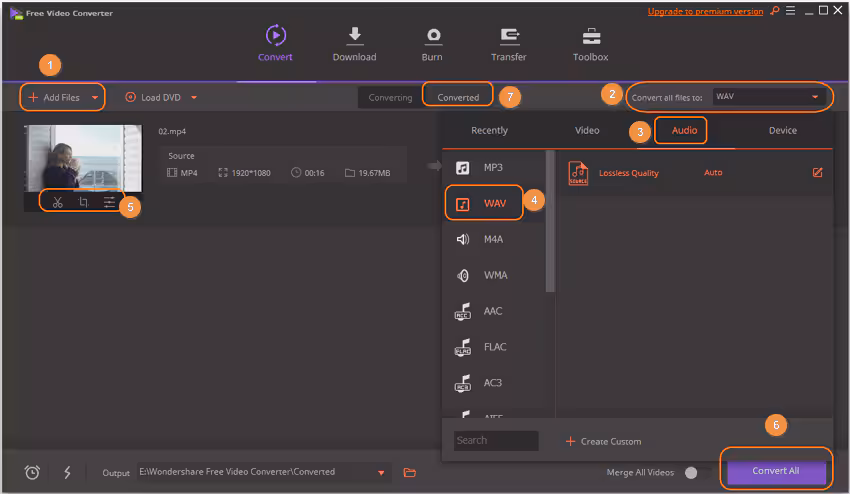This screenshot has height=494, width=850.
Task: Choose the AAC format icon
Action: click(462, 311)
